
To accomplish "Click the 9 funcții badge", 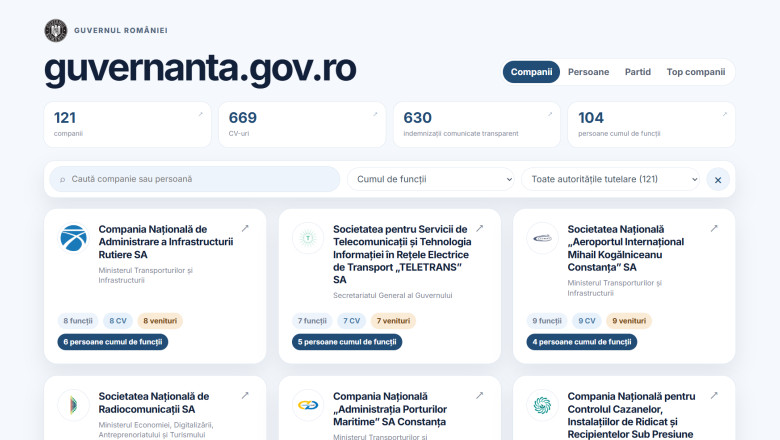I will [547, 321].
